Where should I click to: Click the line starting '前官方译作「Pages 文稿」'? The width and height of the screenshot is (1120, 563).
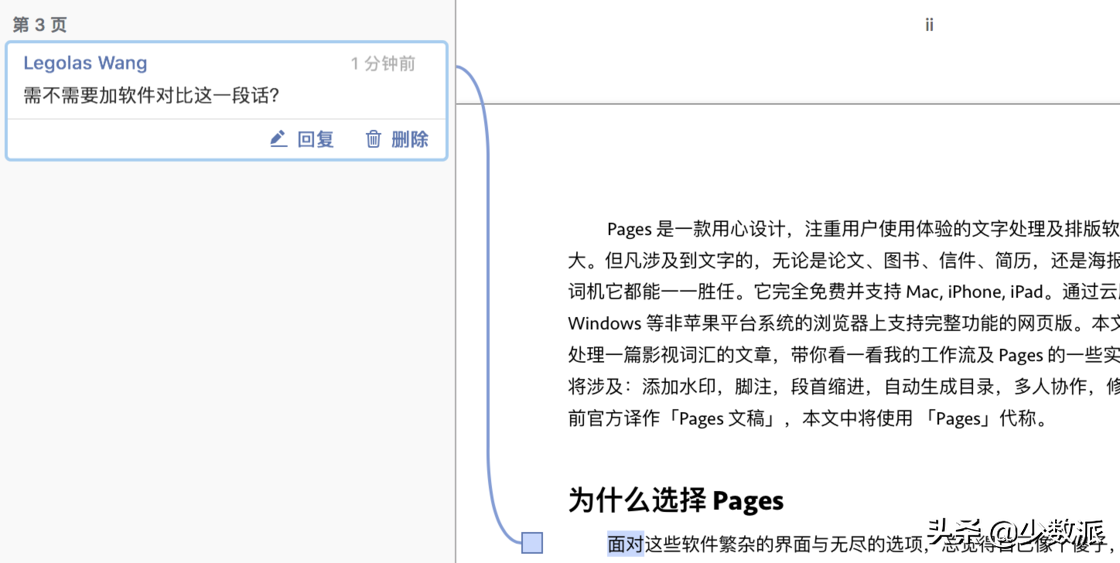click(808, 418)
